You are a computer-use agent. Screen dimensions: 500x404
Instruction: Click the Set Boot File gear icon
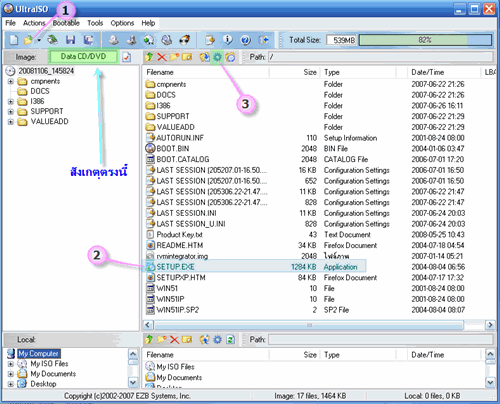pos(217,57)
